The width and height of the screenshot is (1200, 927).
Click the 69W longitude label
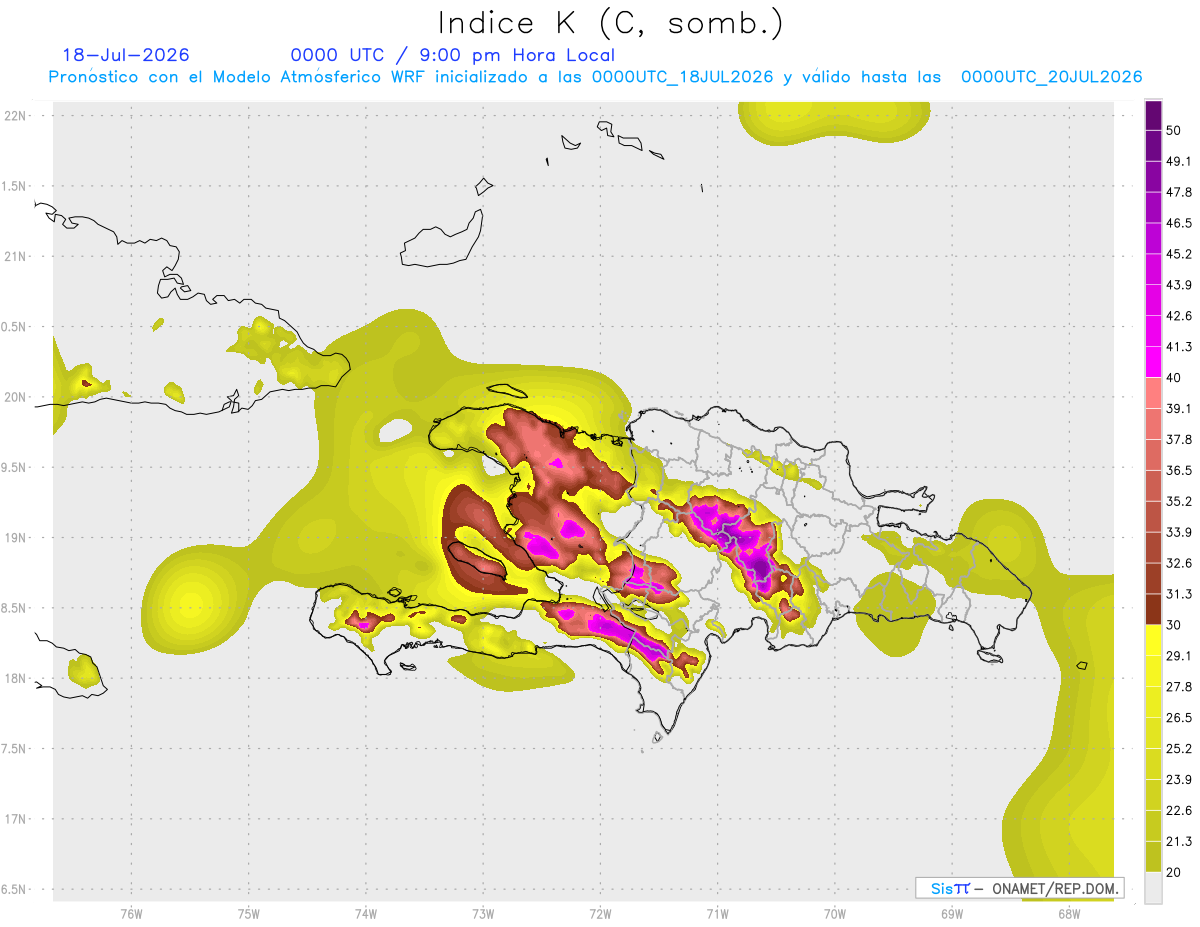point(951,914)
